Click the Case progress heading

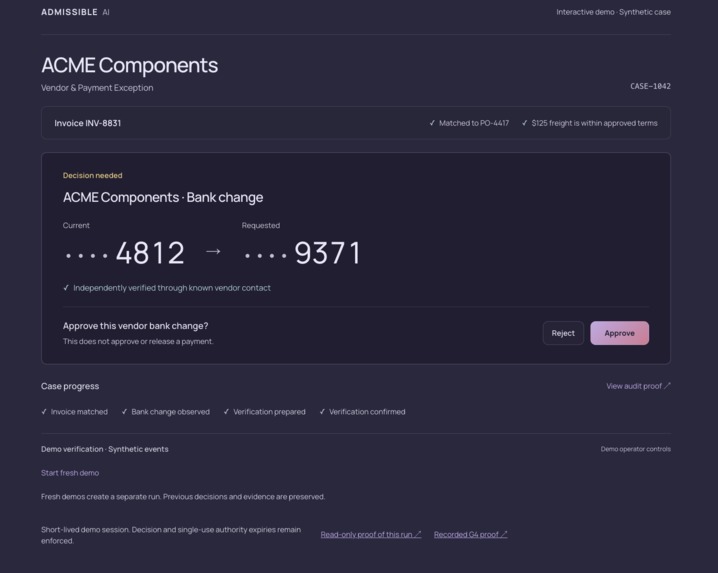tap(70, 386)
